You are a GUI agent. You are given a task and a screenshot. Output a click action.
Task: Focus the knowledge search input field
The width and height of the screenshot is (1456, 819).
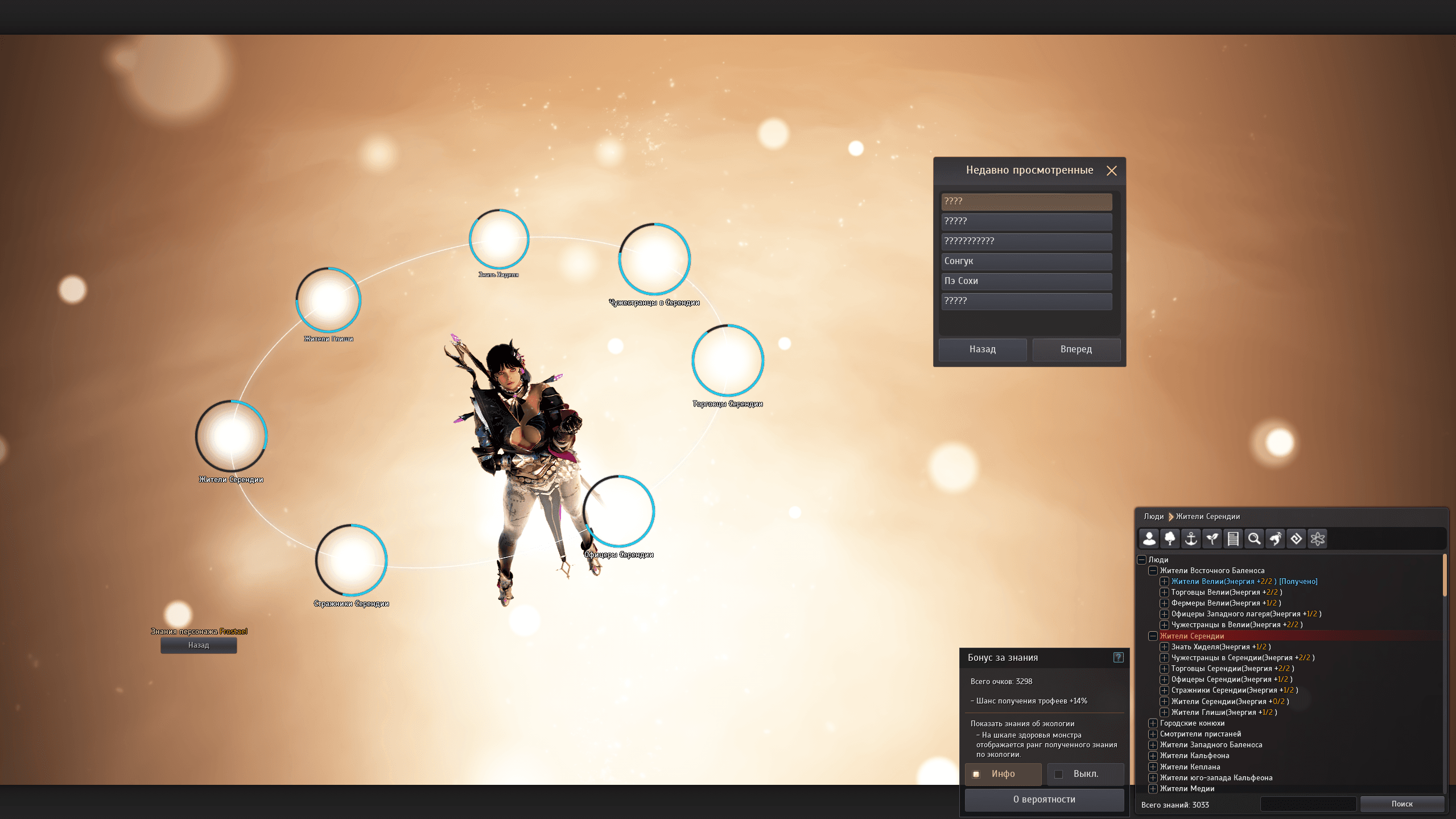tap(1308, 804)
